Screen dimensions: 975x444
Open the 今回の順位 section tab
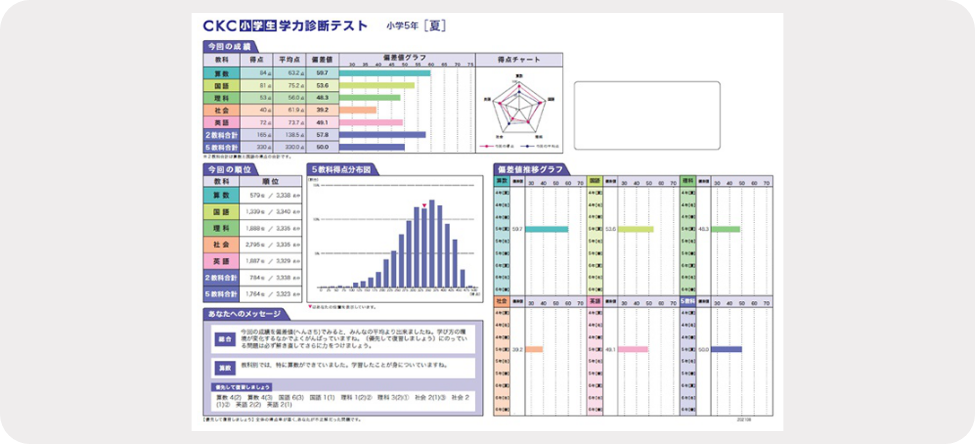point(229,169)
